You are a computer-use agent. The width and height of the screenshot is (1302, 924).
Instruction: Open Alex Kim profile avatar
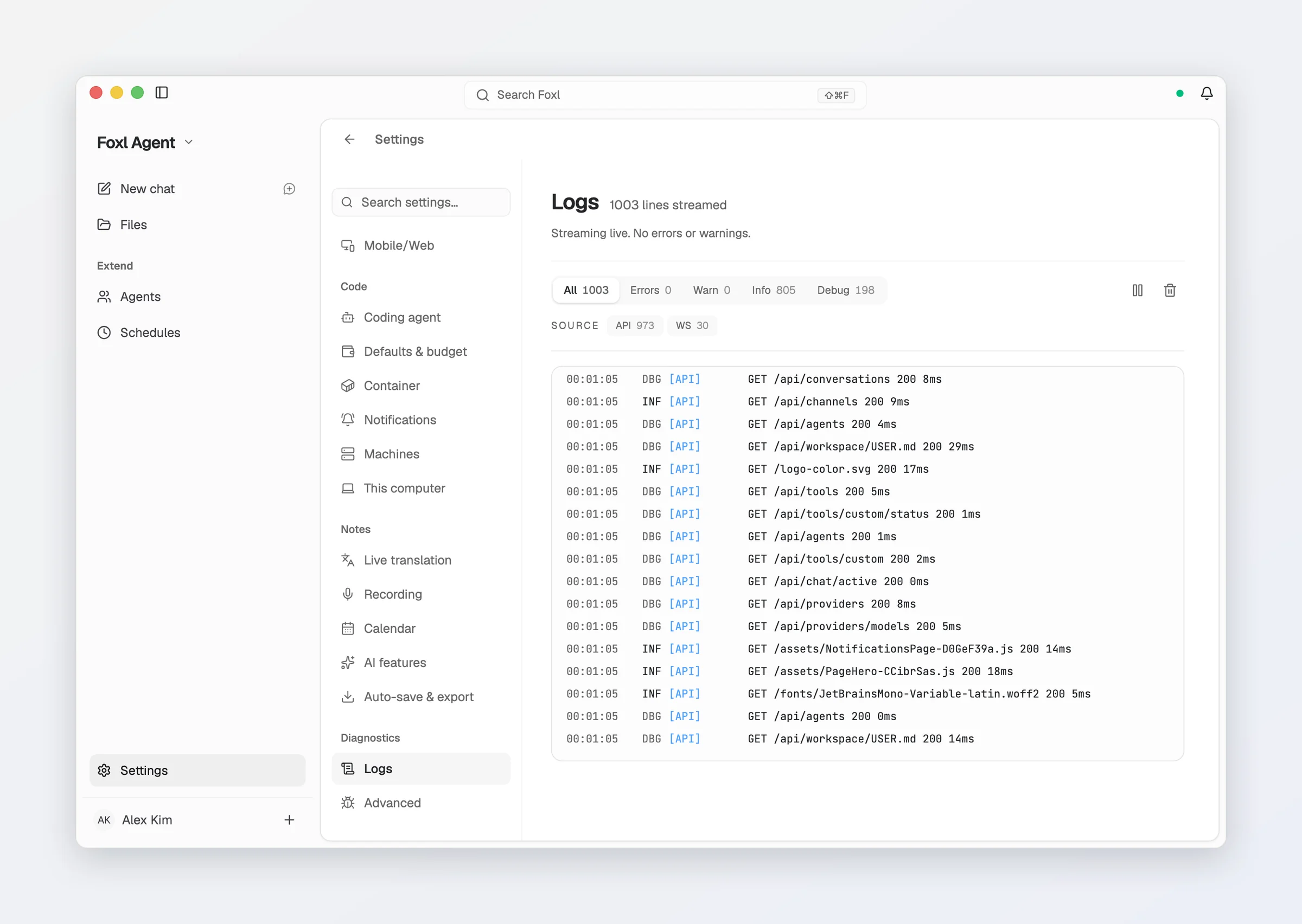(x=104, y=820)
